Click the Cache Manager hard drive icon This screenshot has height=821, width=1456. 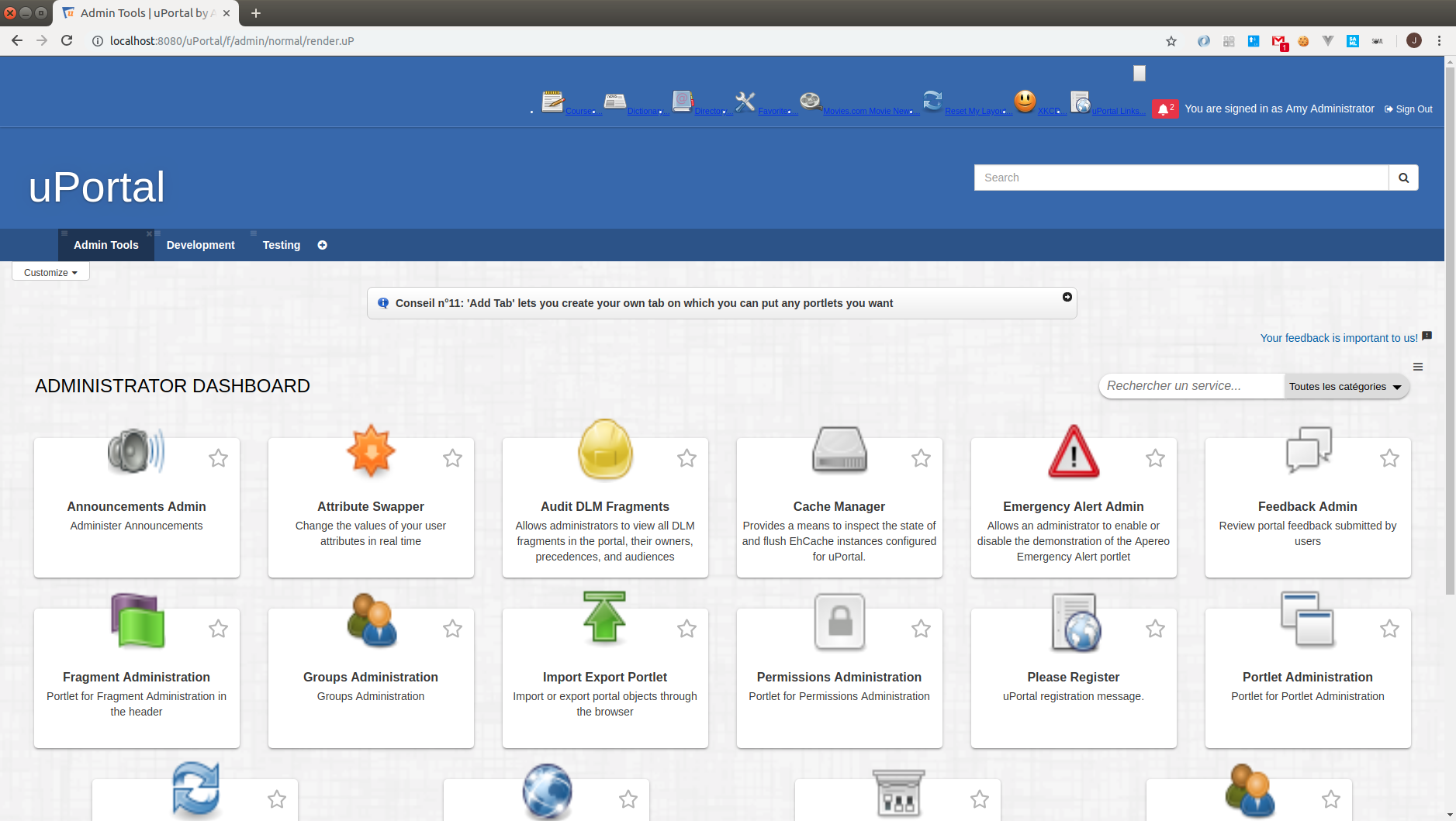click(839, 450)
